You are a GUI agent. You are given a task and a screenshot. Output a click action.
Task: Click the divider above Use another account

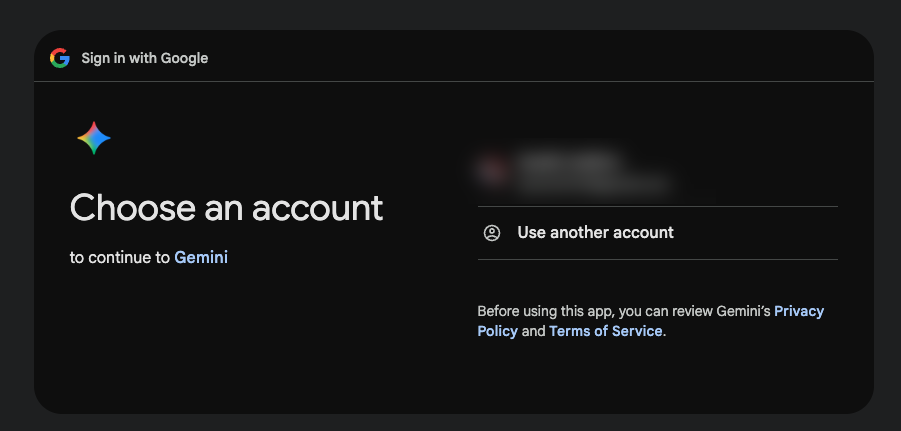pos(657,206)
